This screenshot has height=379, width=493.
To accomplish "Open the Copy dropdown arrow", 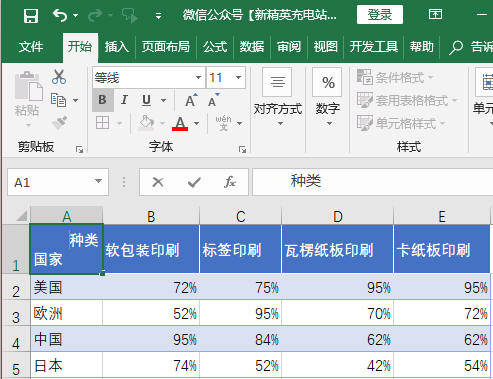I will pos(76,100).
